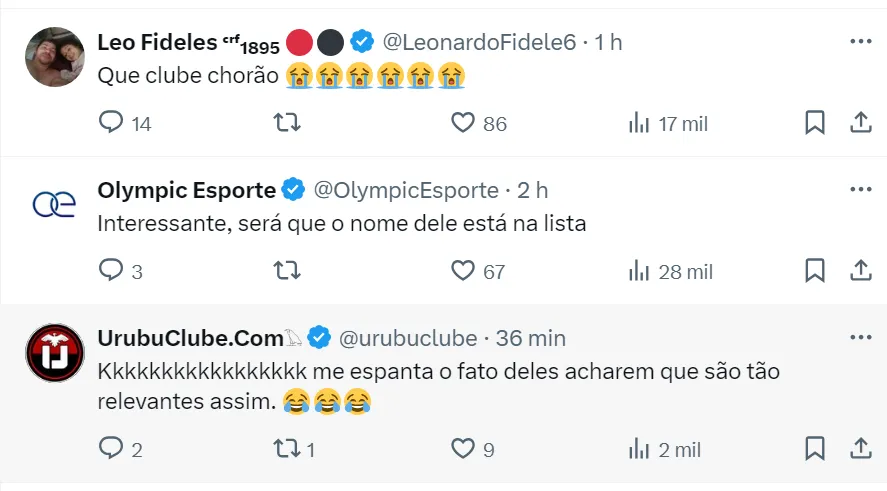
Task: Share the UrubuClube.Com tweet
Action: 860,449
